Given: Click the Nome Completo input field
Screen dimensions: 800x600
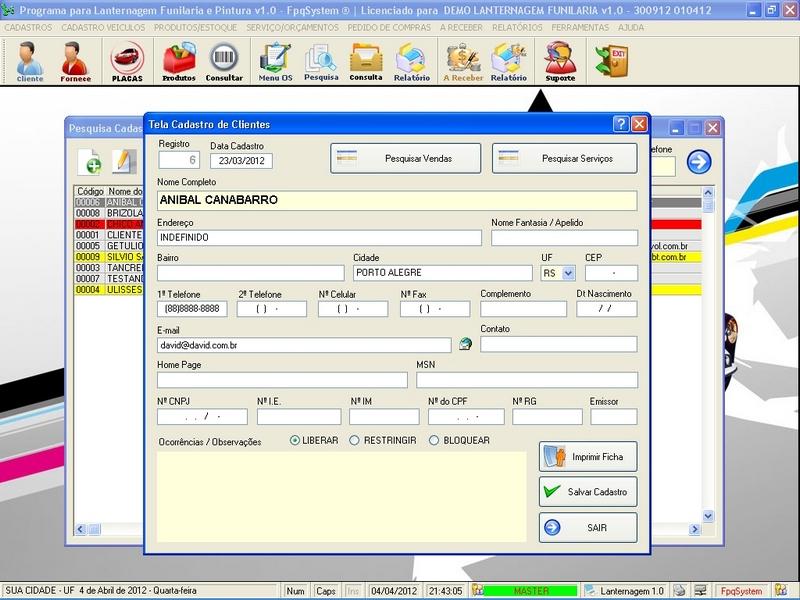Looking at the screenshot, I should pyautogui.click(x=397, y=200).
